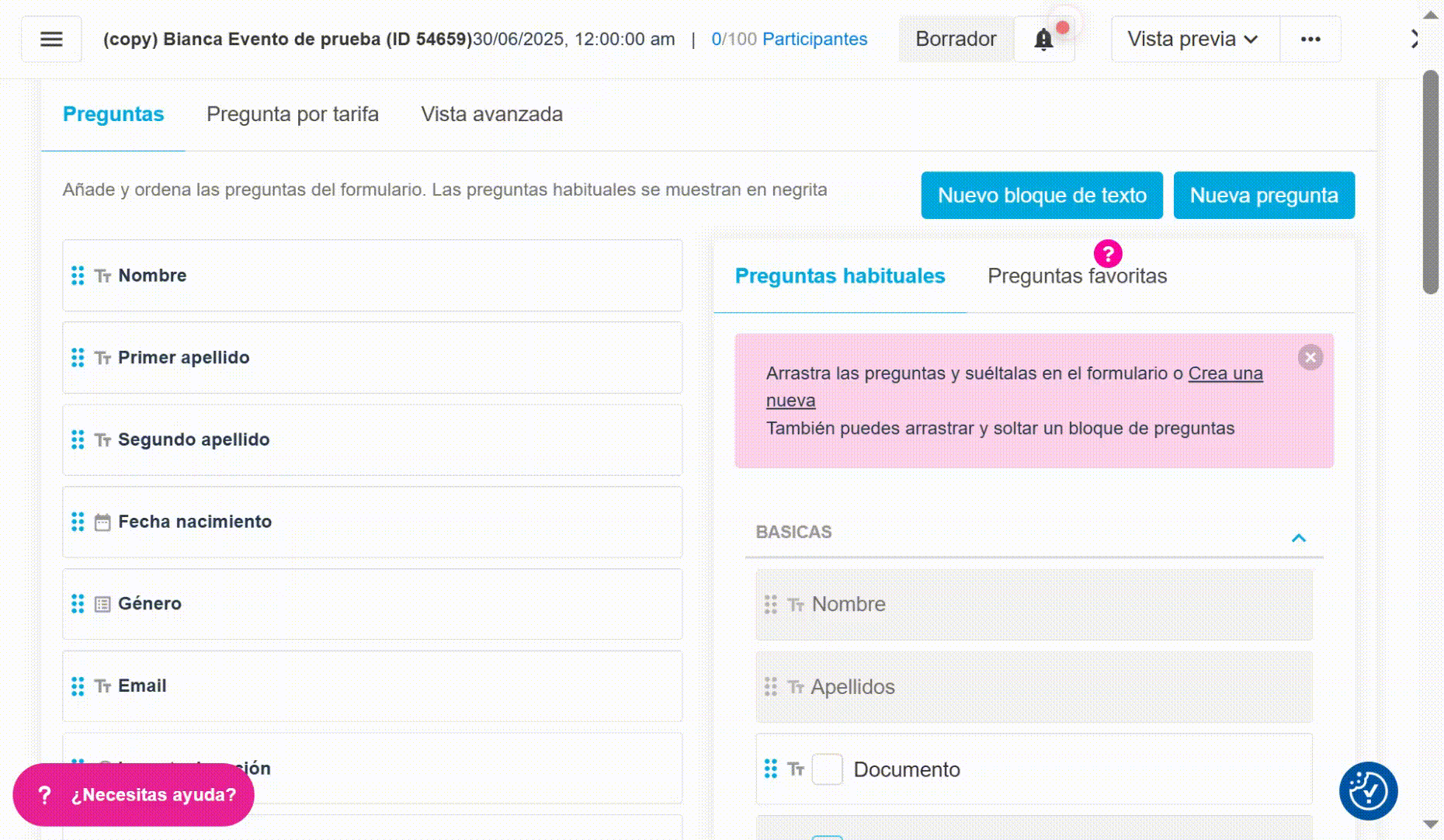Select the Fecha nacimiento question row

pos(373,522)
